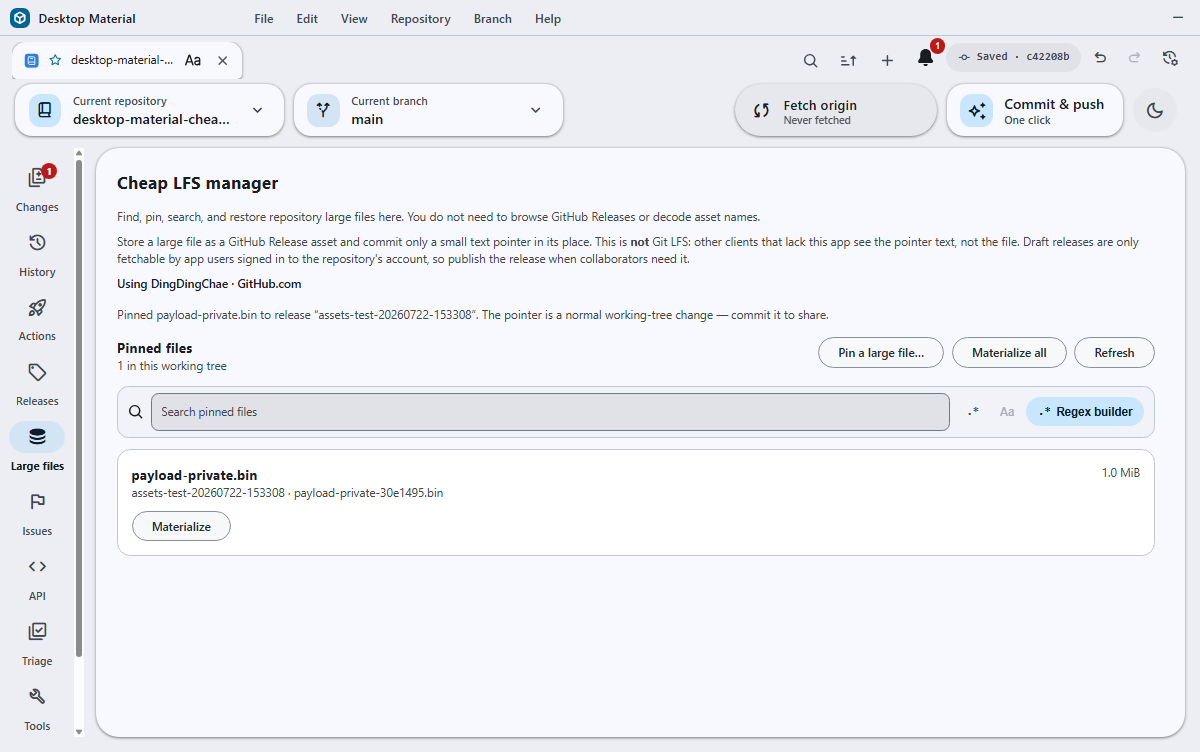Click Commit & push one click button
1200x752 pixels.
[x=1035, y=110]
